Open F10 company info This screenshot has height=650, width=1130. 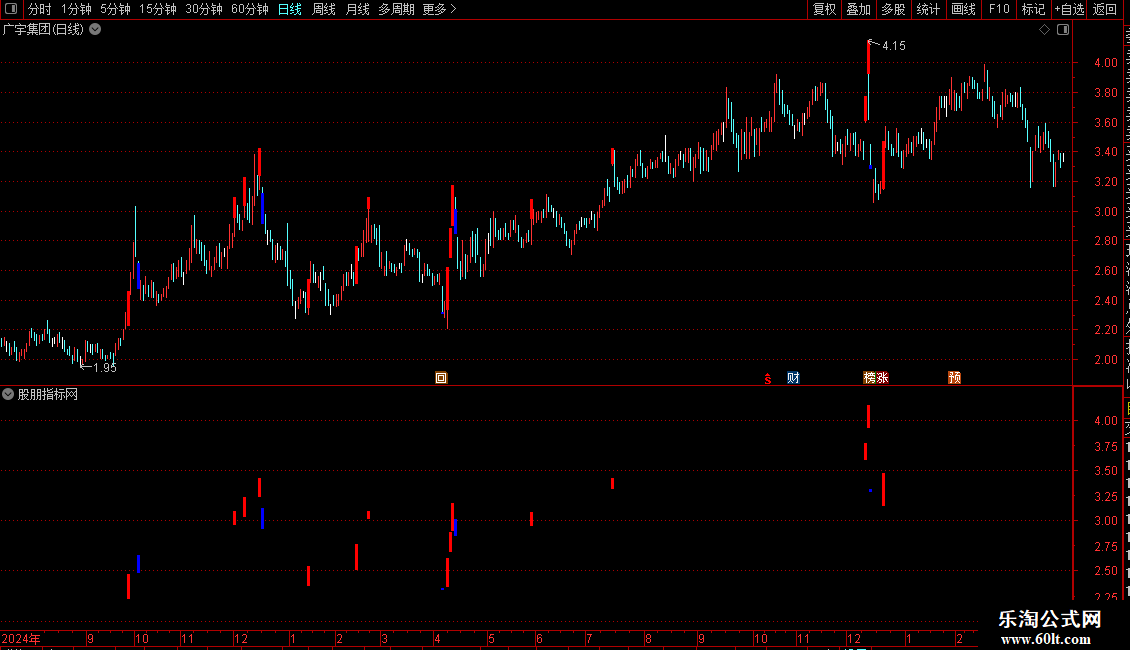999,9
